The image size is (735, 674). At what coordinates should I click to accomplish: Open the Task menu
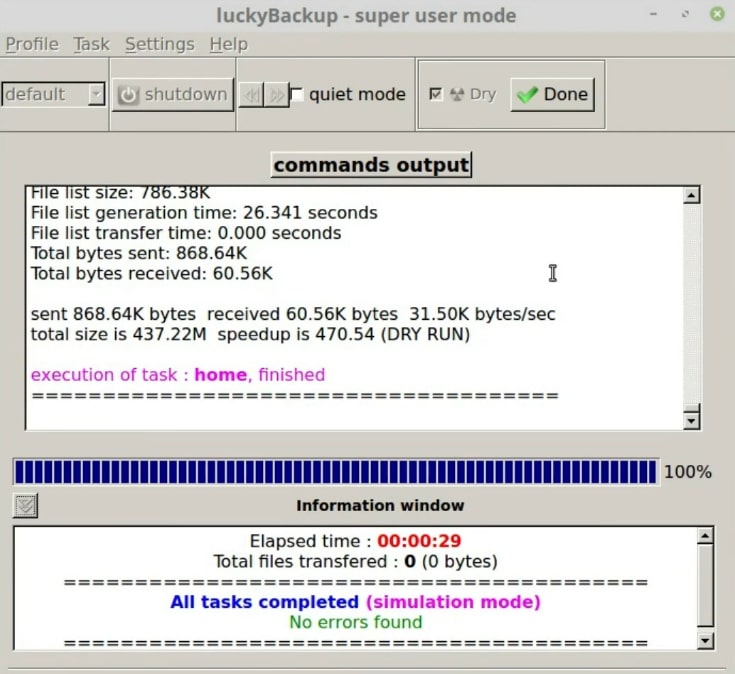(91, 45)
